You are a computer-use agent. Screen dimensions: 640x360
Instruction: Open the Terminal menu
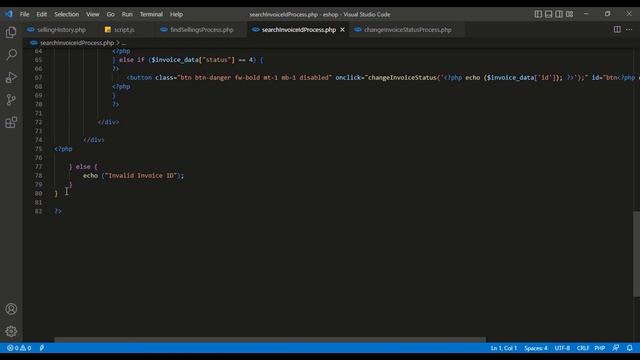(x=151, y=14)
